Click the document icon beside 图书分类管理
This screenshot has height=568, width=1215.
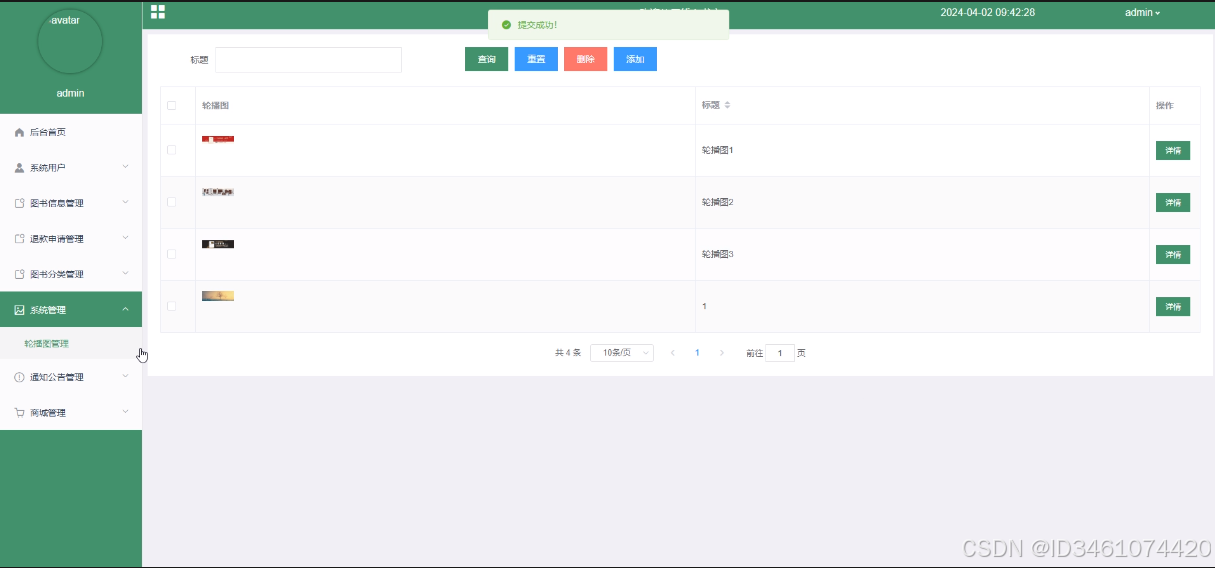pyautogui.click(x=19, y=274)
